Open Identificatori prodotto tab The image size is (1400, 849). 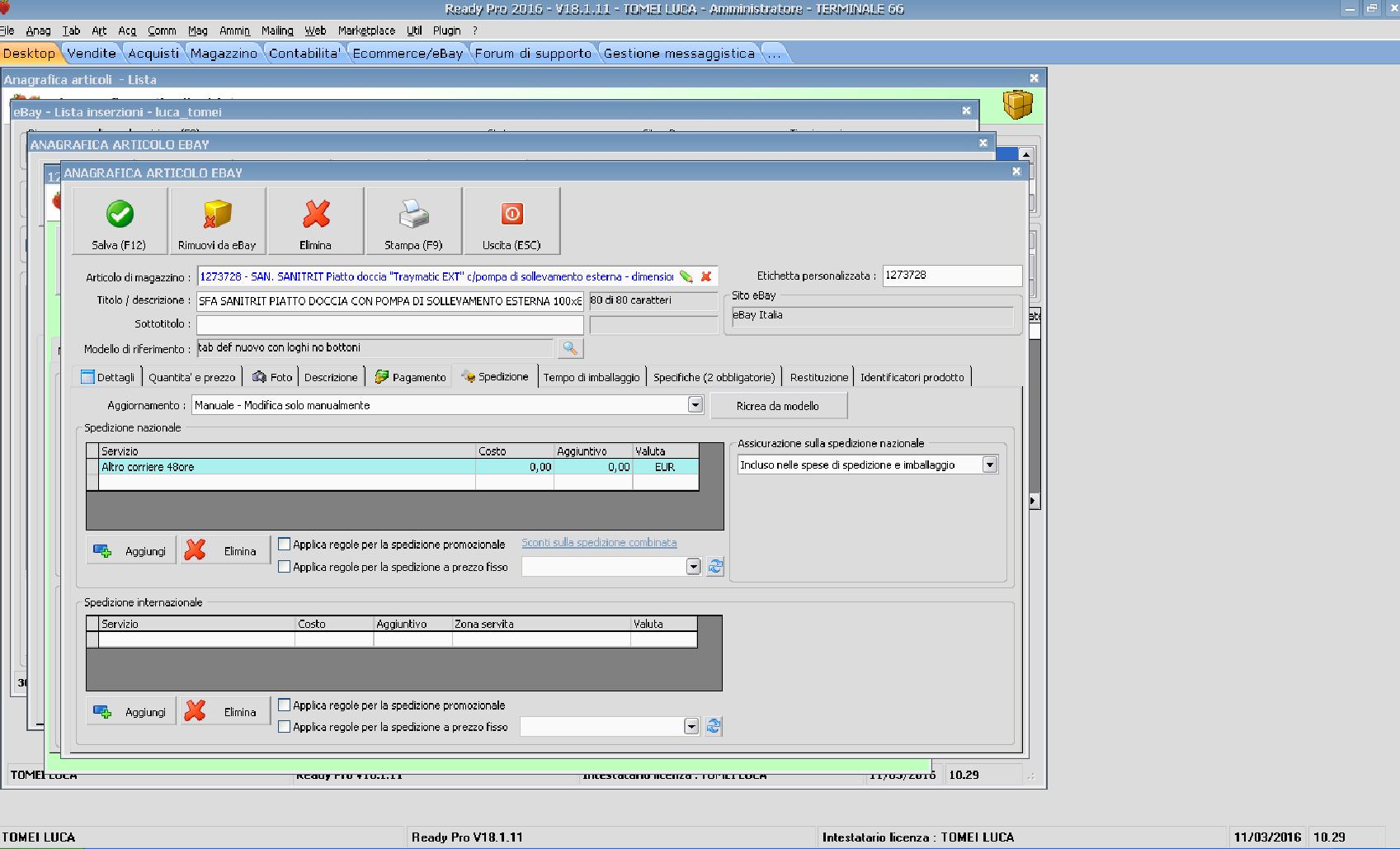pyautogui.click(x=912, y=377)
